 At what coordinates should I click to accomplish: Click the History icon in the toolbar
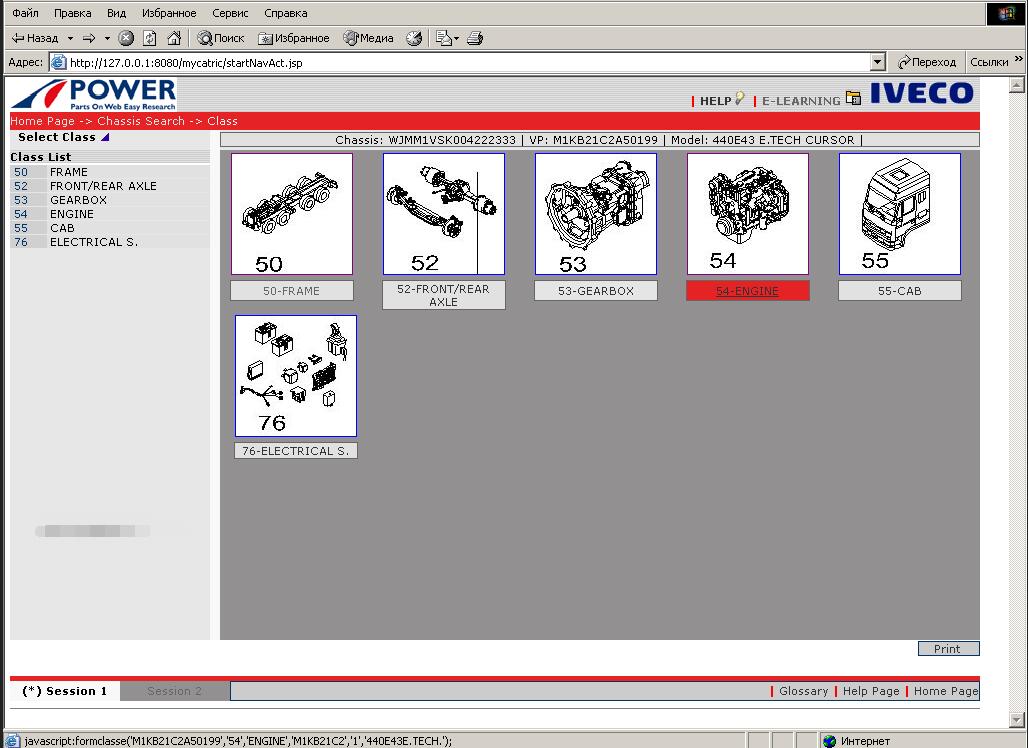[x=414, y=38]
